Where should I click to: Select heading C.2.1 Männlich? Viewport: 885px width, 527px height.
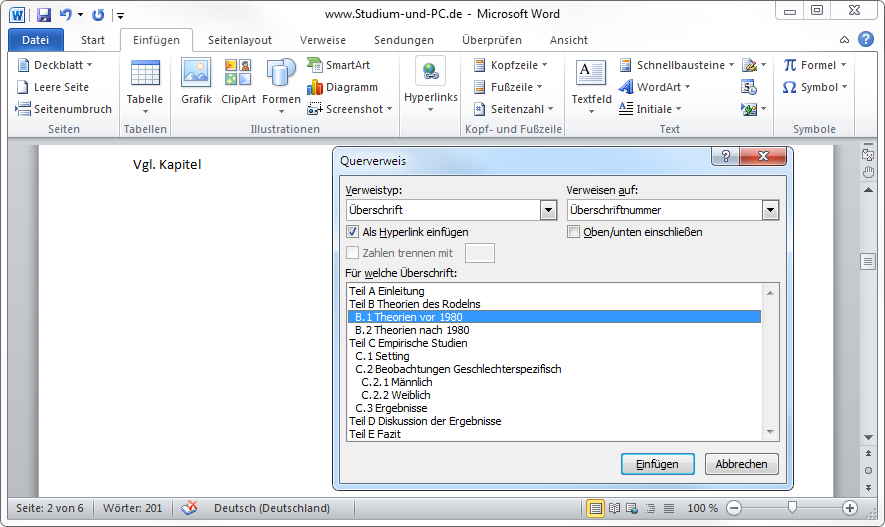(x=554, y=382)
